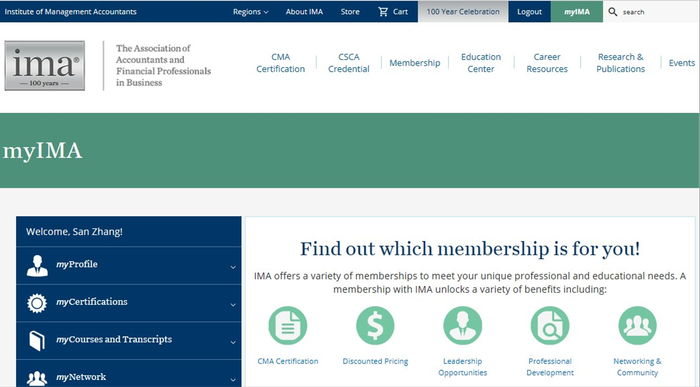Open the Membership menu
This screenshot has width=700, height=387.
click(415, 63)
